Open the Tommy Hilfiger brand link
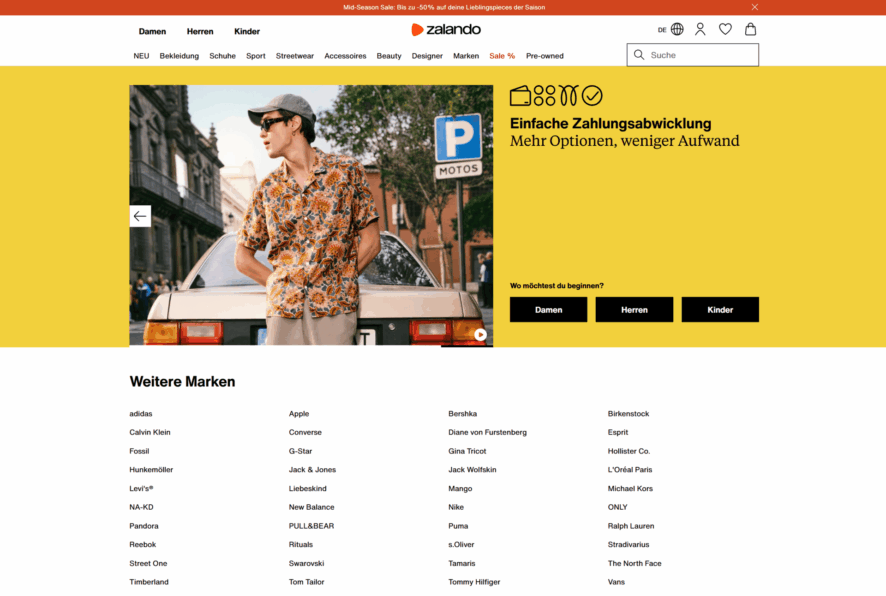Viewport: 886px width, 596px height. (x=475, y=582)
